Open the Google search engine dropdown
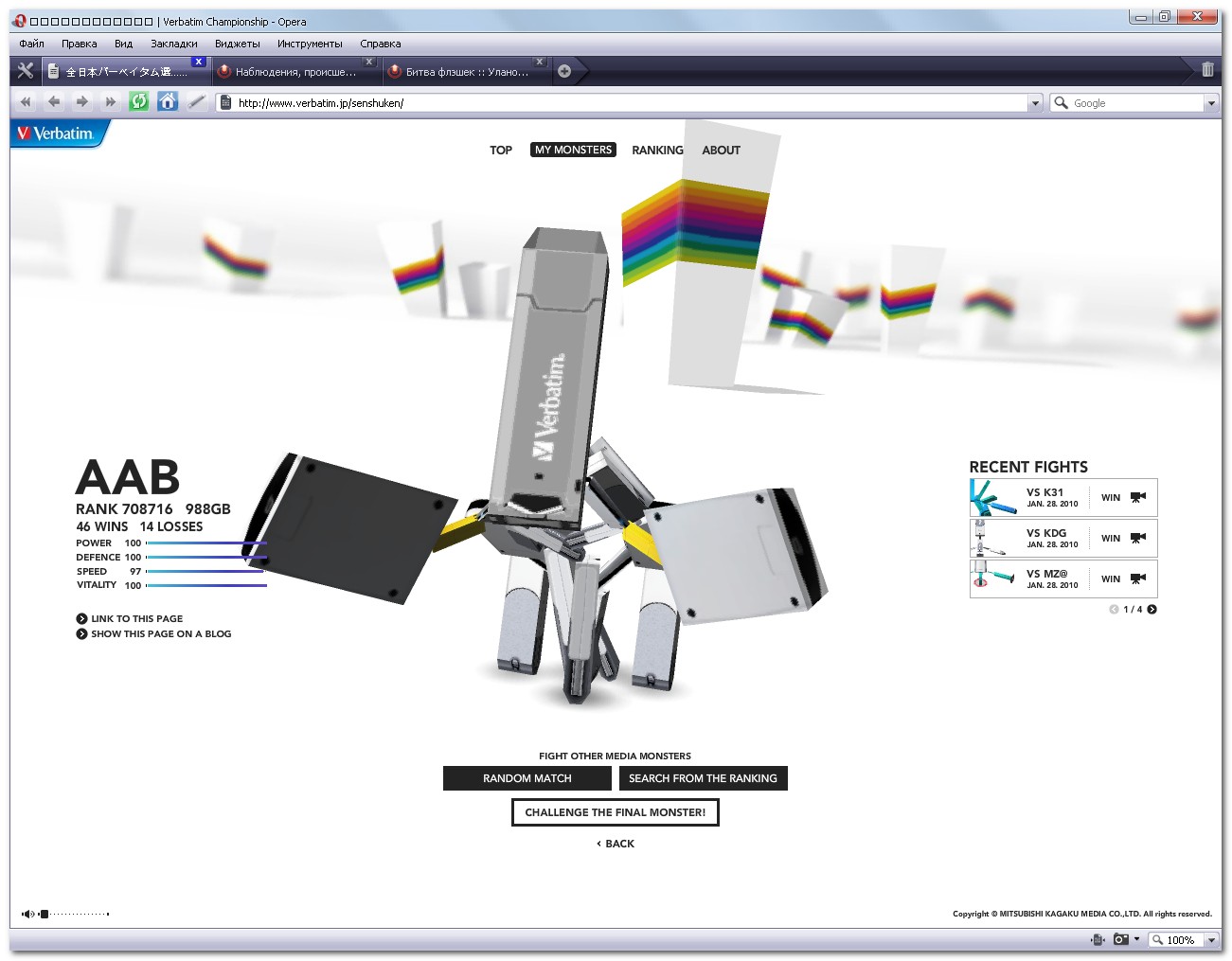 (x=1211, y=103)
